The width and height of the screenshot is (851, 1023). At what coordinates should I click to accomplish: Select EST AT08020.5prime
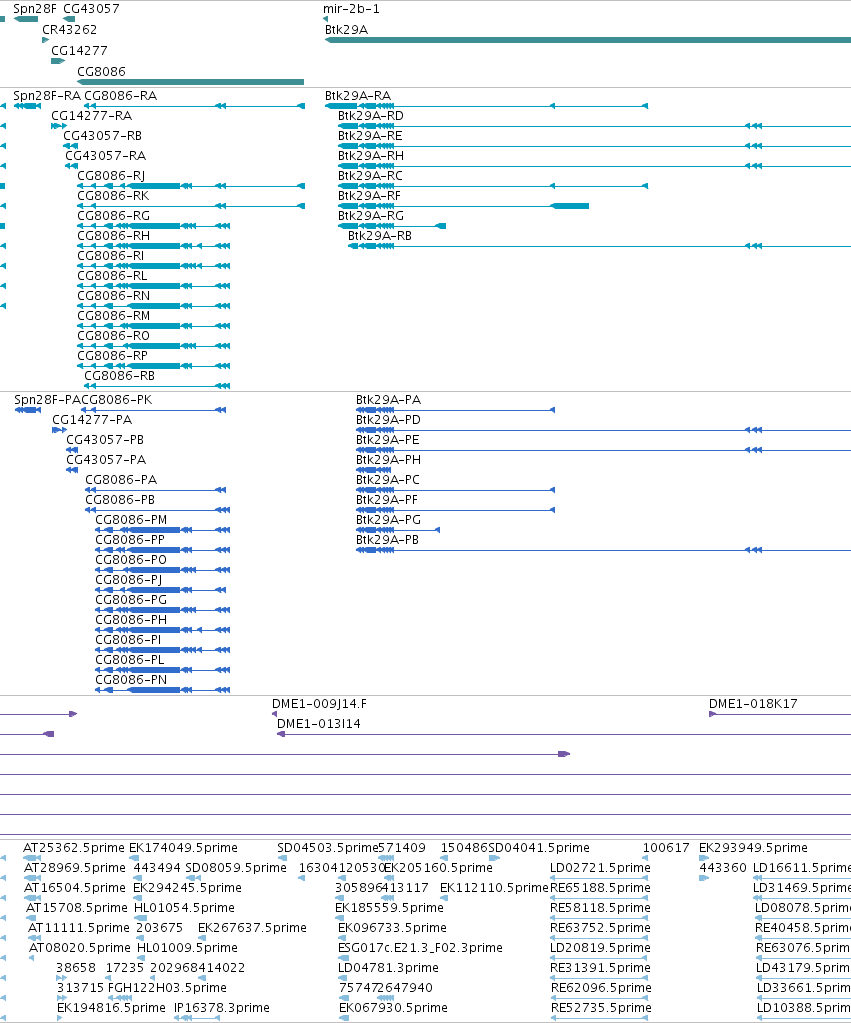[x=80, y=948]
